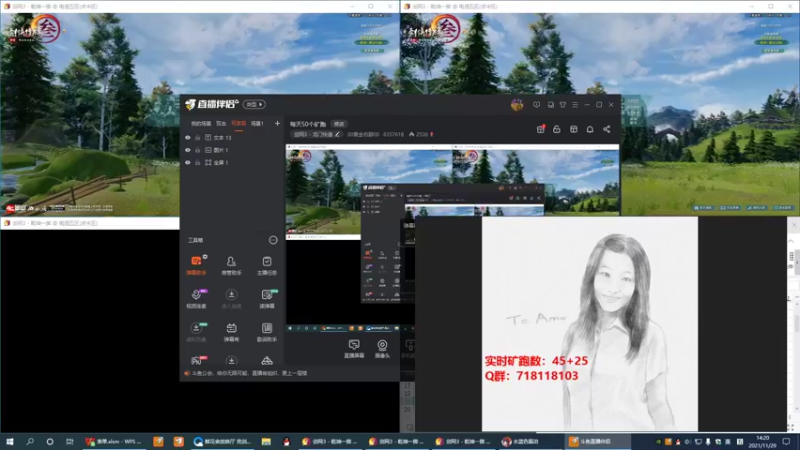Viewport: 800px width, 450px height.
Task: Open the 弹幕助手 tool in toolbox
Action: click(x=196, y=265)
